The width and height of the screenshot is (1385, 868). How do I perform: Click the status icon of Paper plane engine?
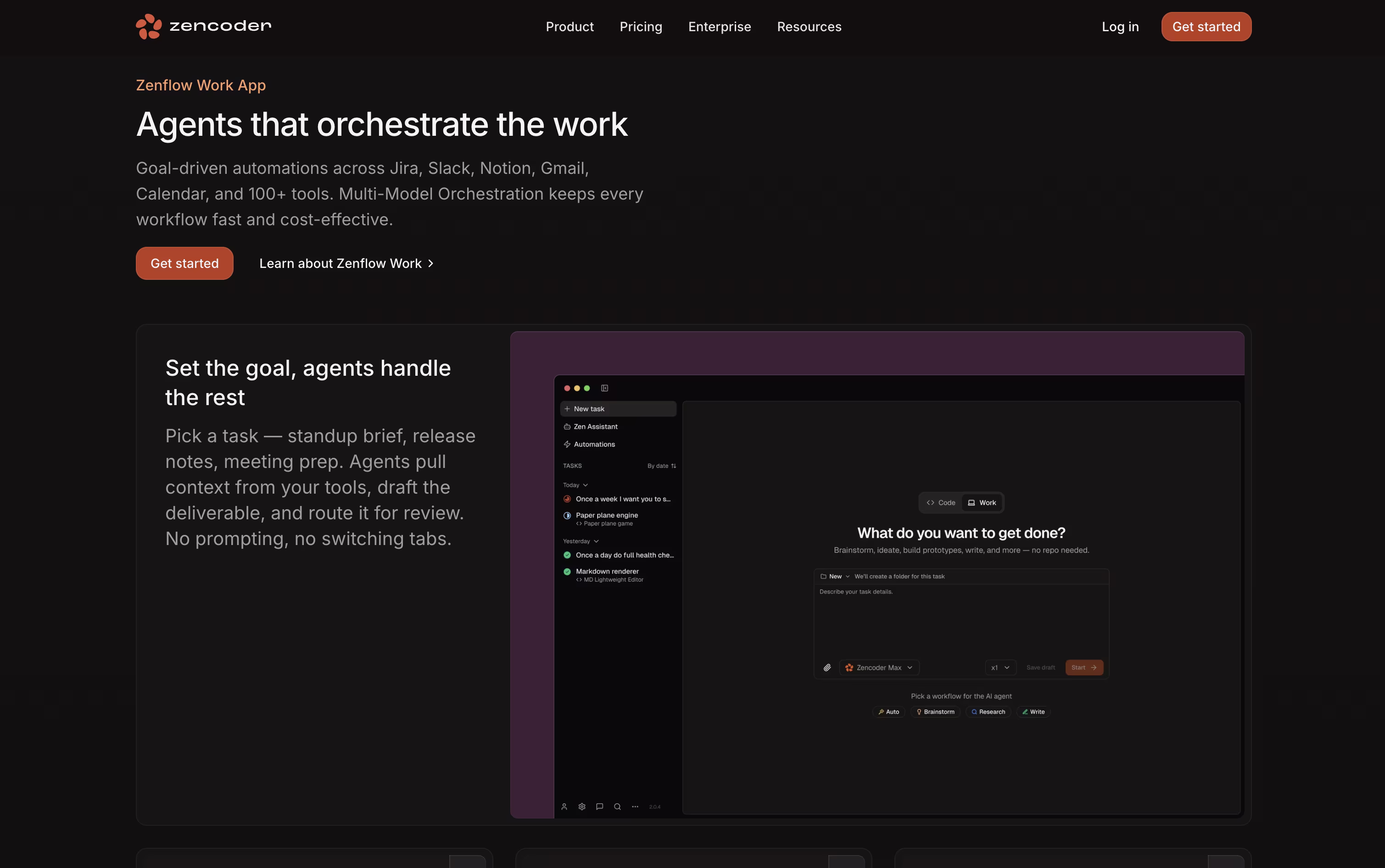tap(567, 516)
